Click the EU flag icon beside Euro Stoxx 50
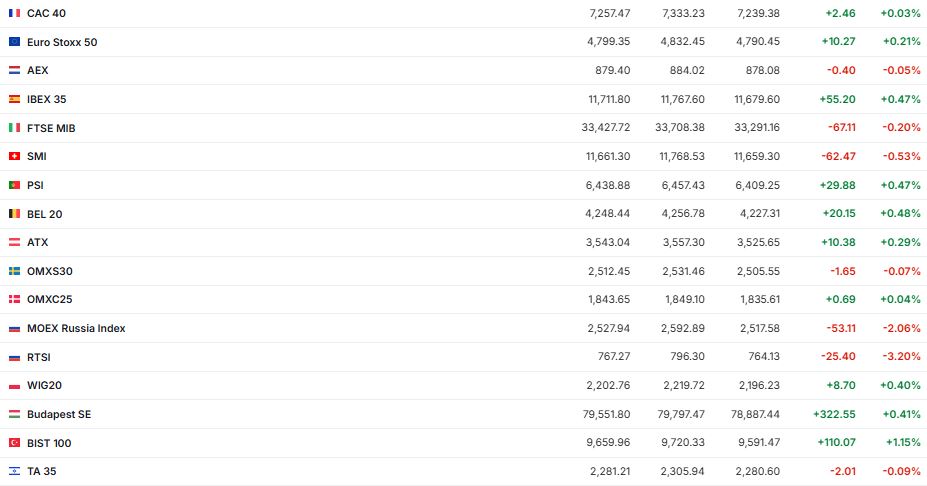This screenshot has height=486, width=927. click(14, 42)
